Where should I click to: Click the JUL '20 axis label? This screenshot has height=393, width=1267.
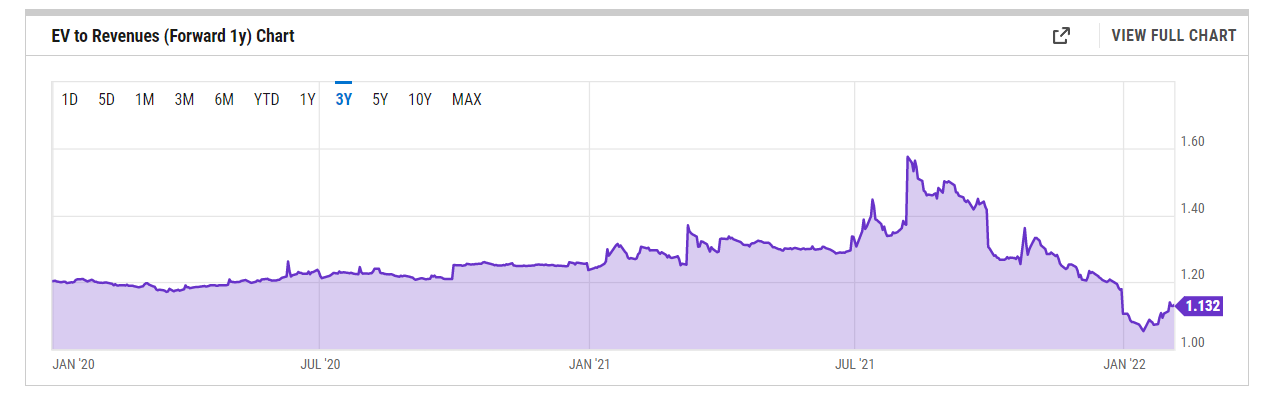(x=320, y=365)
